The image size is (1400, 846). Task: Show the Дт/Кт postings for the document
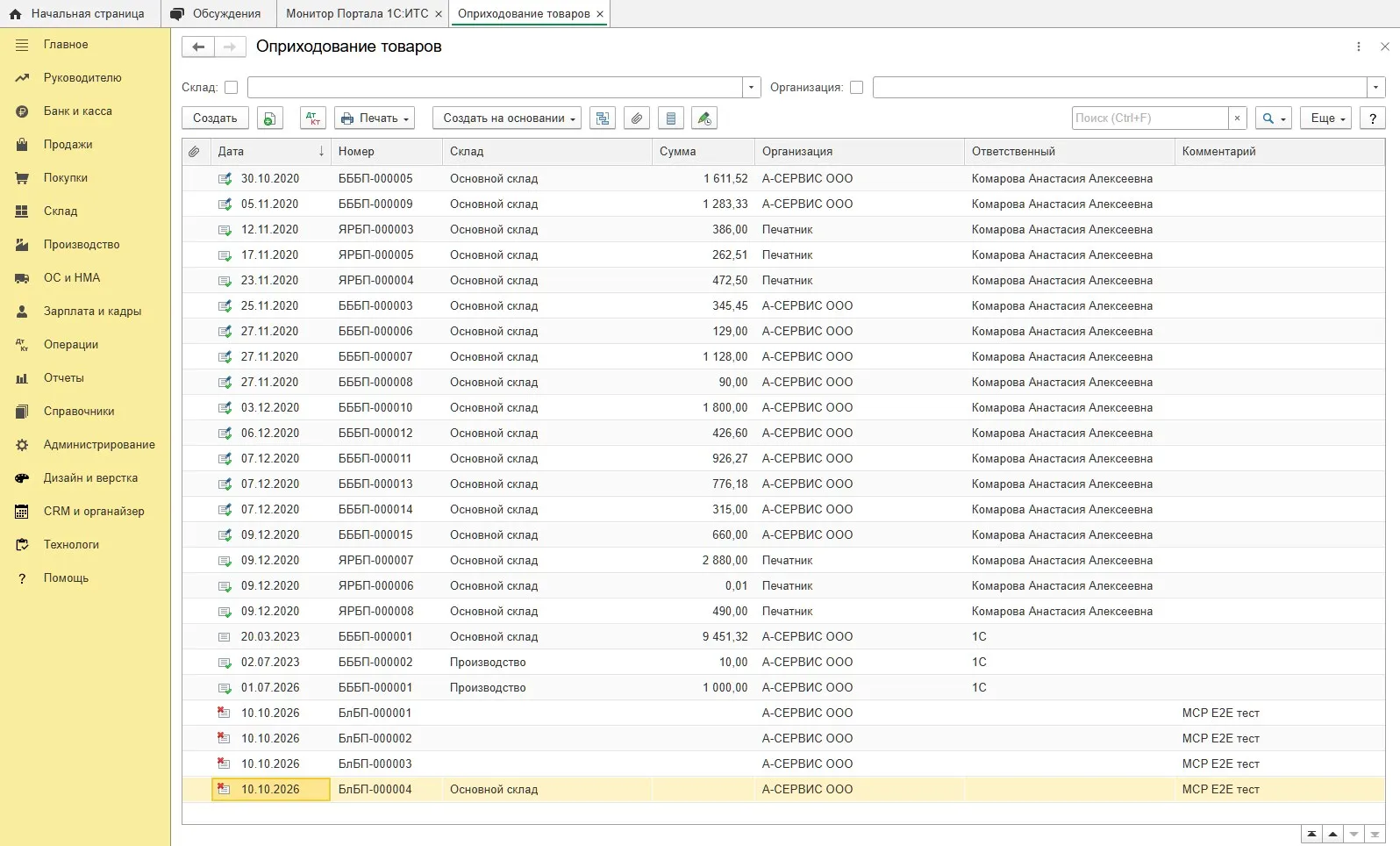point(313,118)
